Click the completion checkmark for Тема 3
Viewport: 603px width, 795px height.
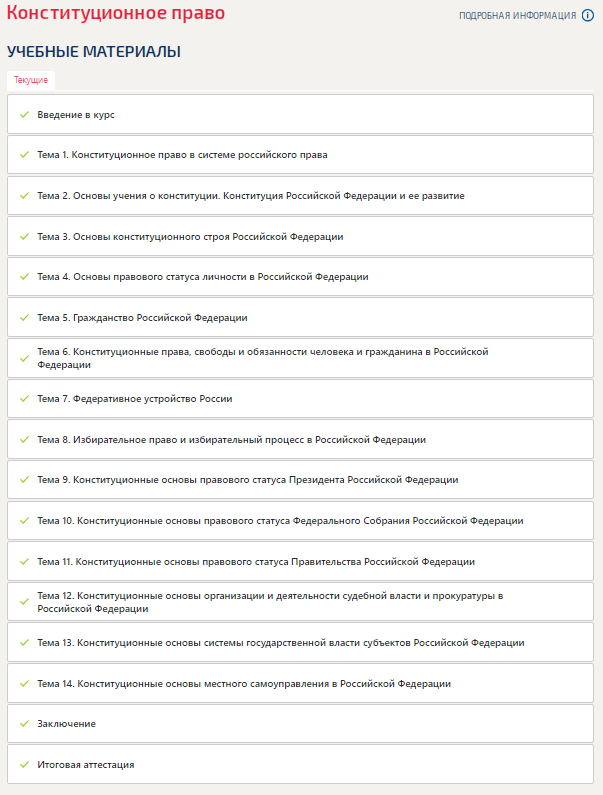[24, 237]
